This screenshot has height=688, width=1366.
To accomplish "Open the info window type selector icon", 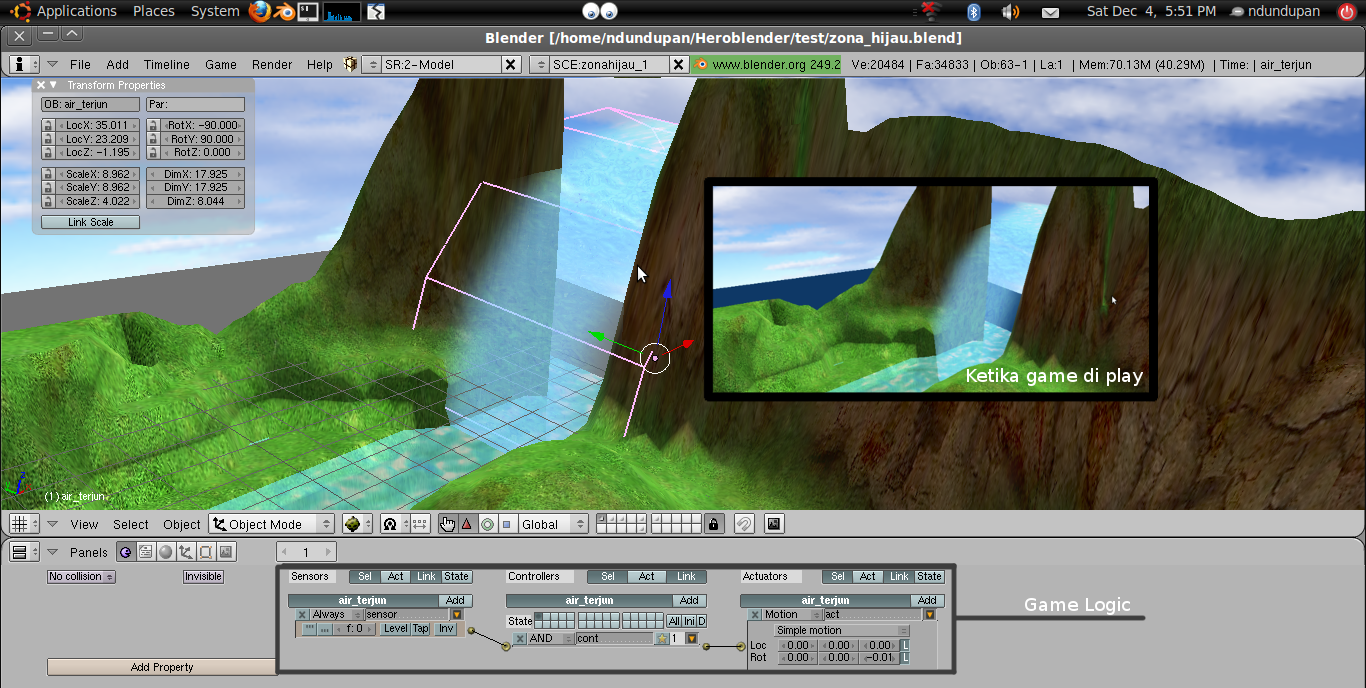I will click(24, 64).
